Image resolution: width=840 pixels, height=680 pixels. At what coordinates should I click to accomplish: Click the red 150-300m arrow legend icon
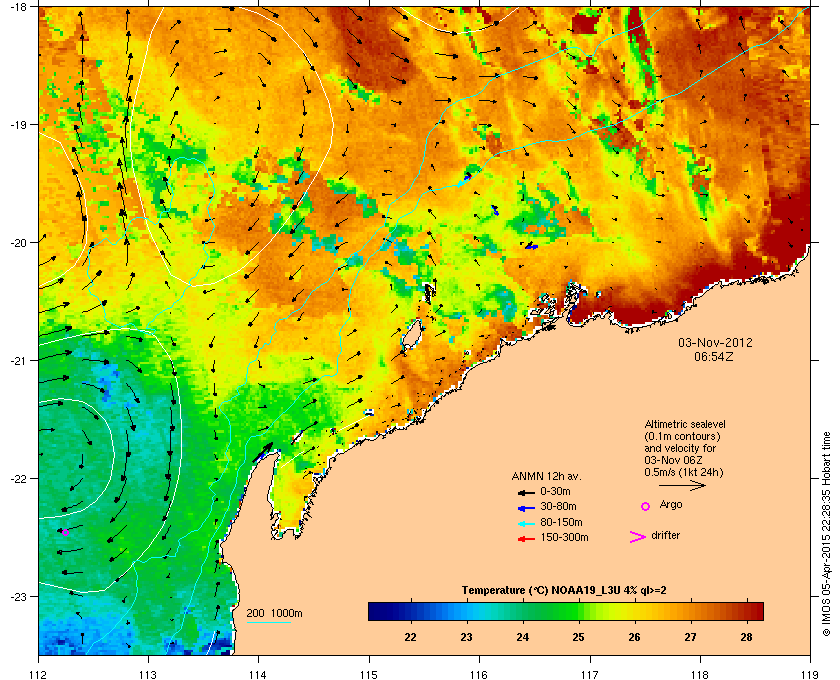coord(526,539)
